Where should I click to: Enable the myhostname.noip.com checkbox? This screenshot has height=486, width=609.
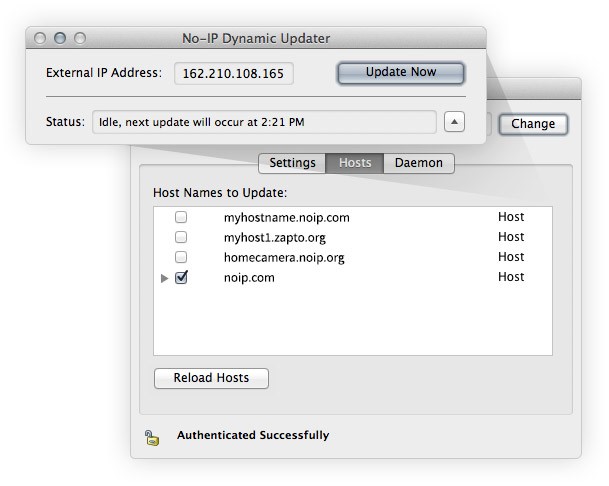(181, 217)
